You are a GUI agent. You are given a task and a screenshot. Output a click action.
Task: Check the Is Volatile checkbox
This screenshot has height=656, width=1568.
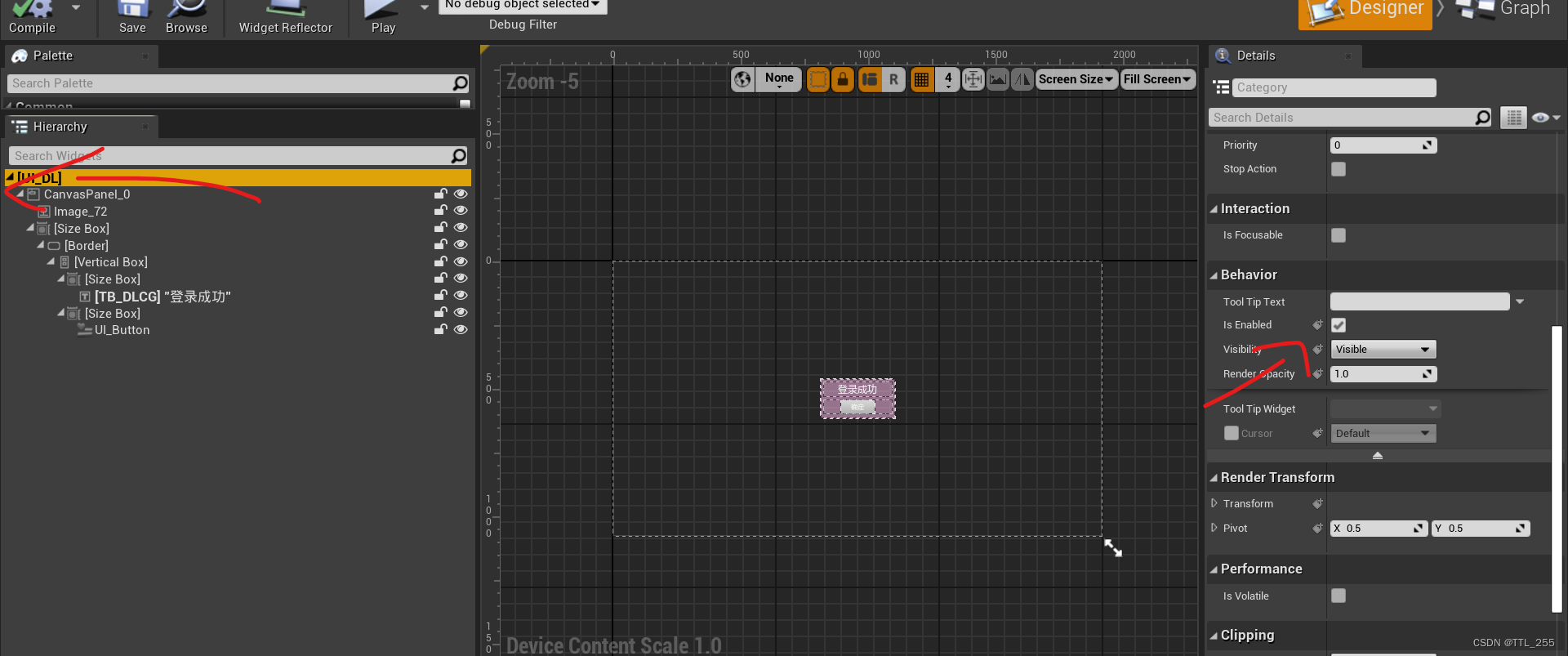tap(1339, 596)
